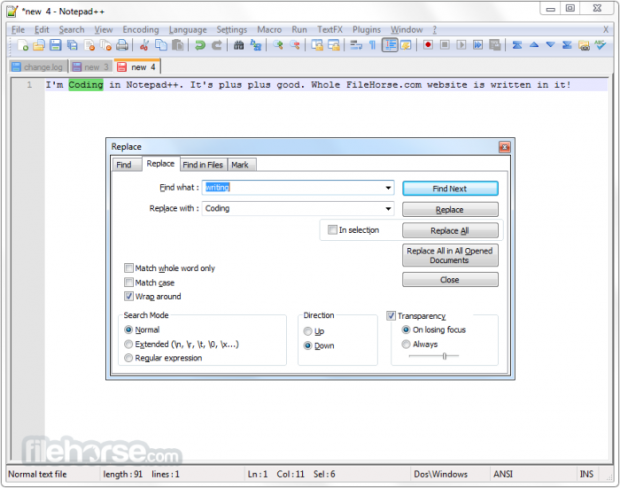Click the Print toolbar icon
Viewport: 620px width, 488px height.
(122, 46)
